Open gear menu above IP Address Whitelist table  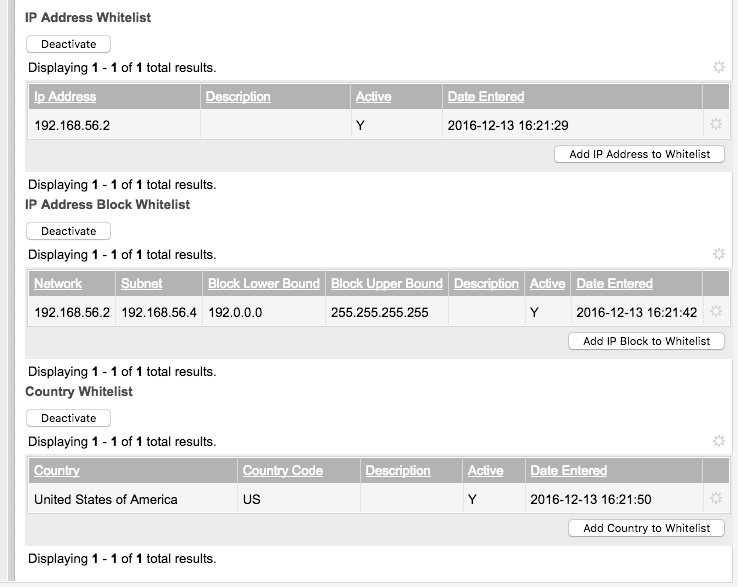718,67
